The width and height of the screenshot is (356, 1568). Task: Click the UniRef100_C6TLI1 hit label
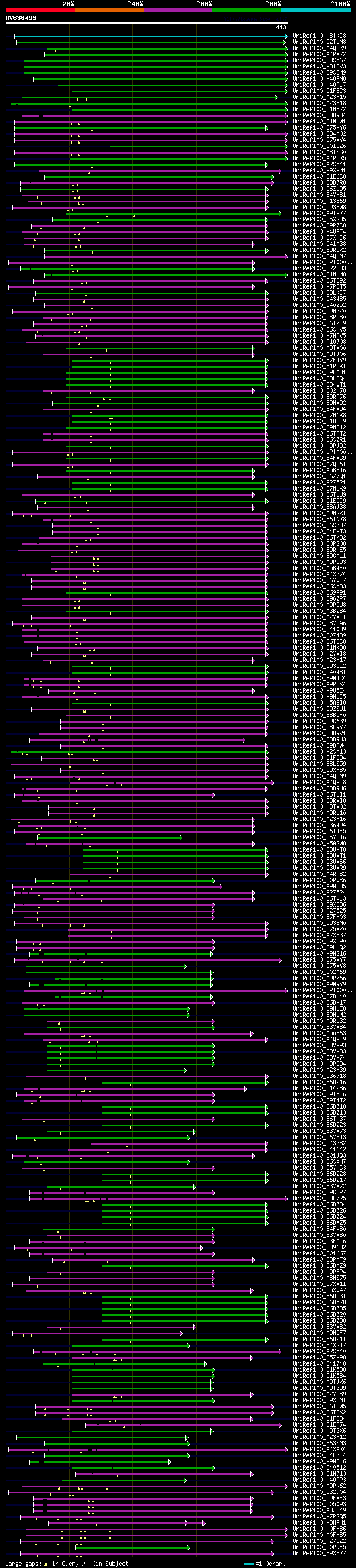coord(319,794)
